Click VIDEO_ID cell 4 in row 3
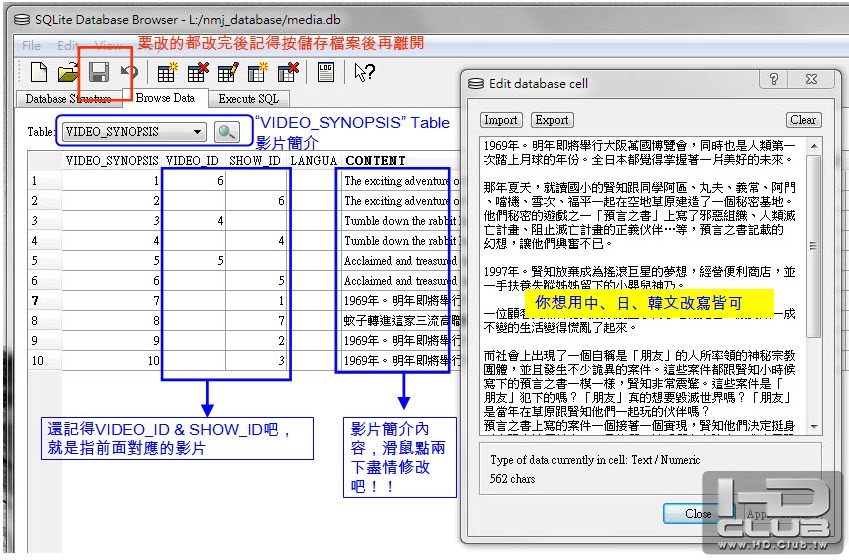Viewport: 849px width, 560px height. click(194, 221)
